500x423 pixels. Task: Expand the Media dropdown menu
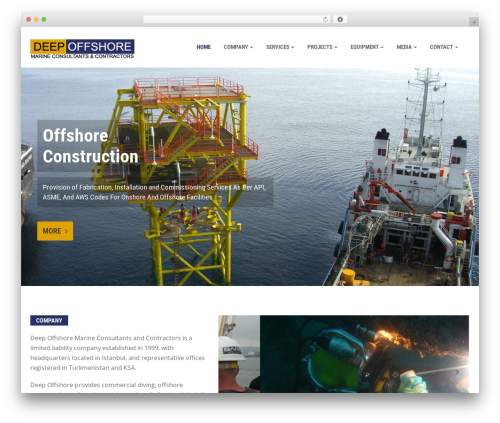tap(406, 47)
